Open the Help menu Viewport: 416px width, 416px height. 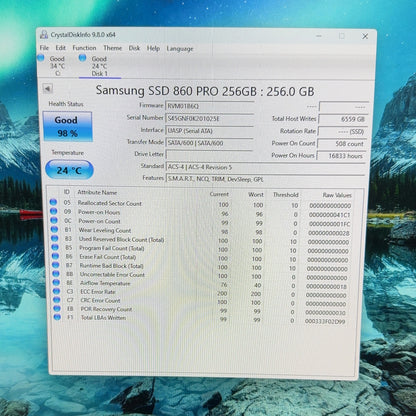[x=153, y=48]
